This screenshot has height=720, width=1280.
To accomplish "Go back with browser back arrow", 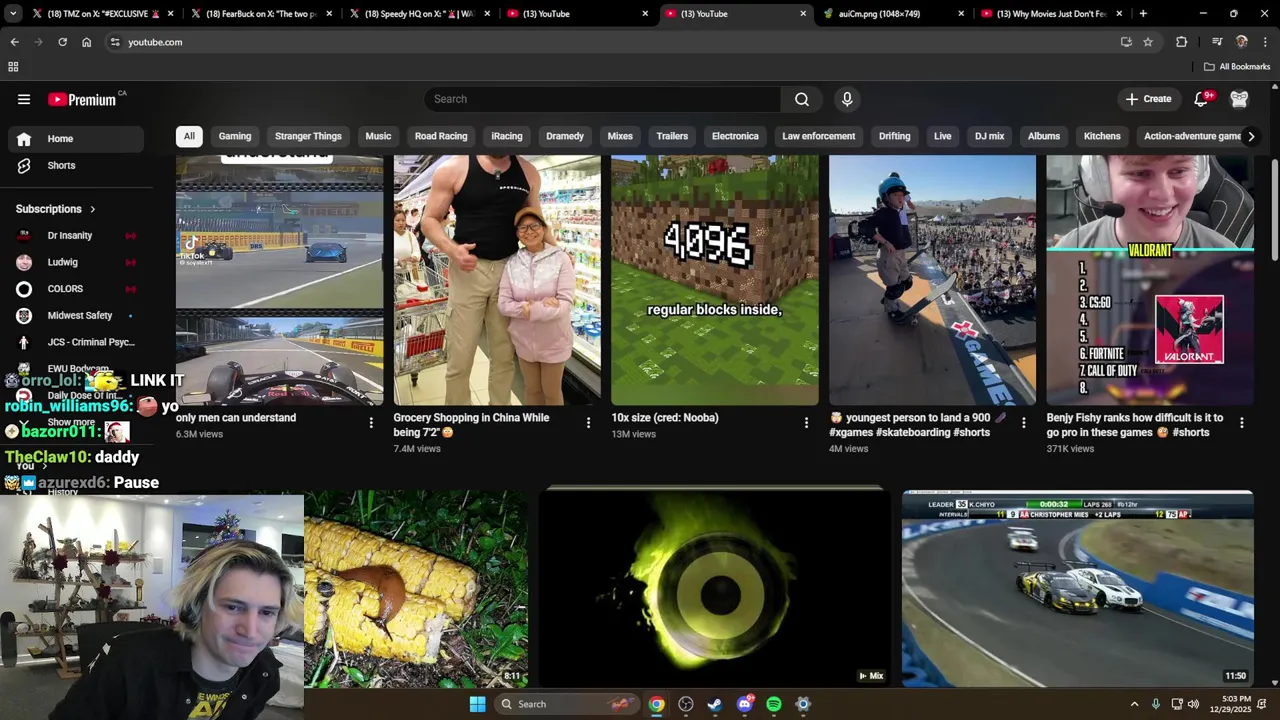I will click(14, 42).
